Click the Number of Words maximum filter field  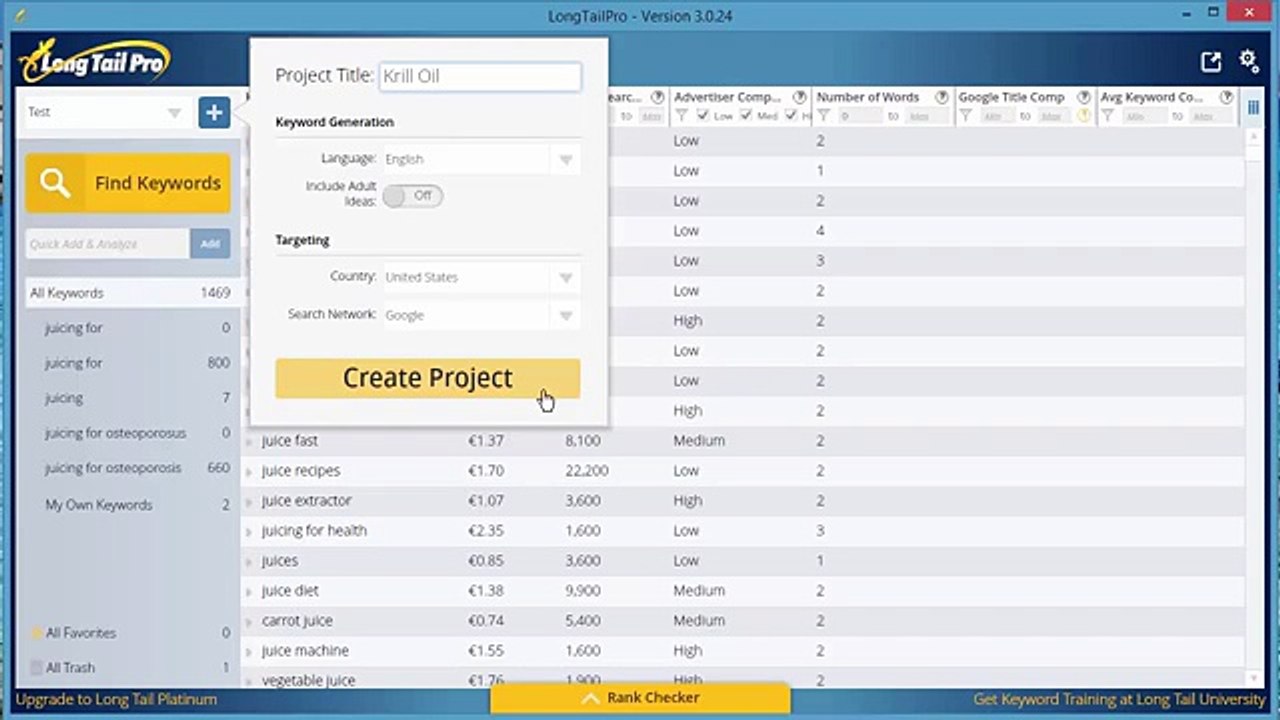coord(924,116)
